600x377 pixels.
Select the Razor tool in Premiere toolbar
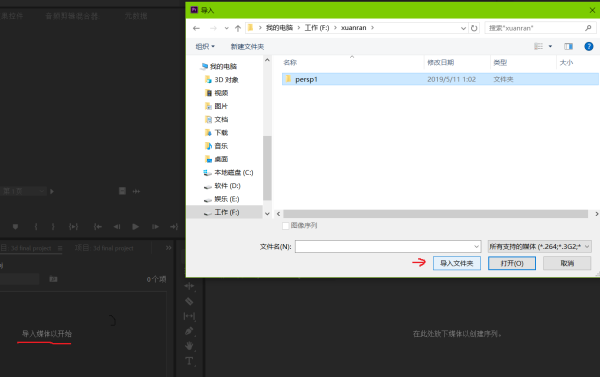pos(189,301)
